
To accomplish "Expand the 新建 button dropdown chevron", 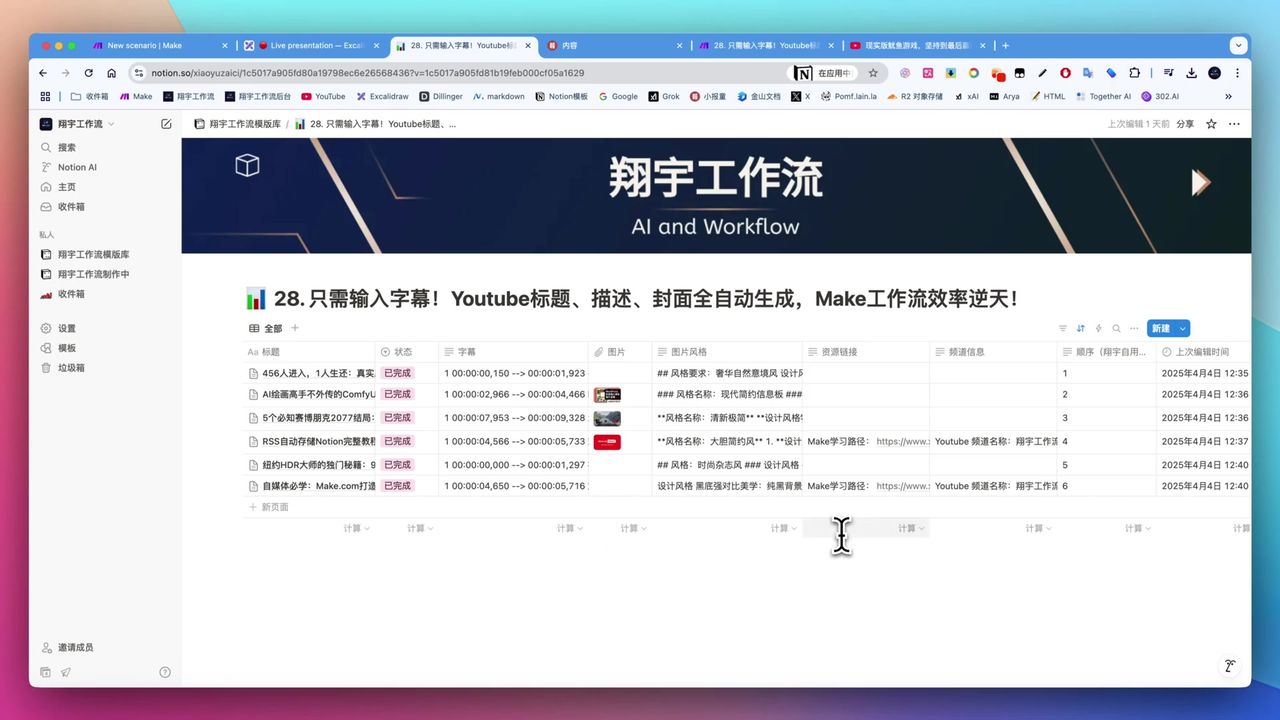I will click(1181, 328).
